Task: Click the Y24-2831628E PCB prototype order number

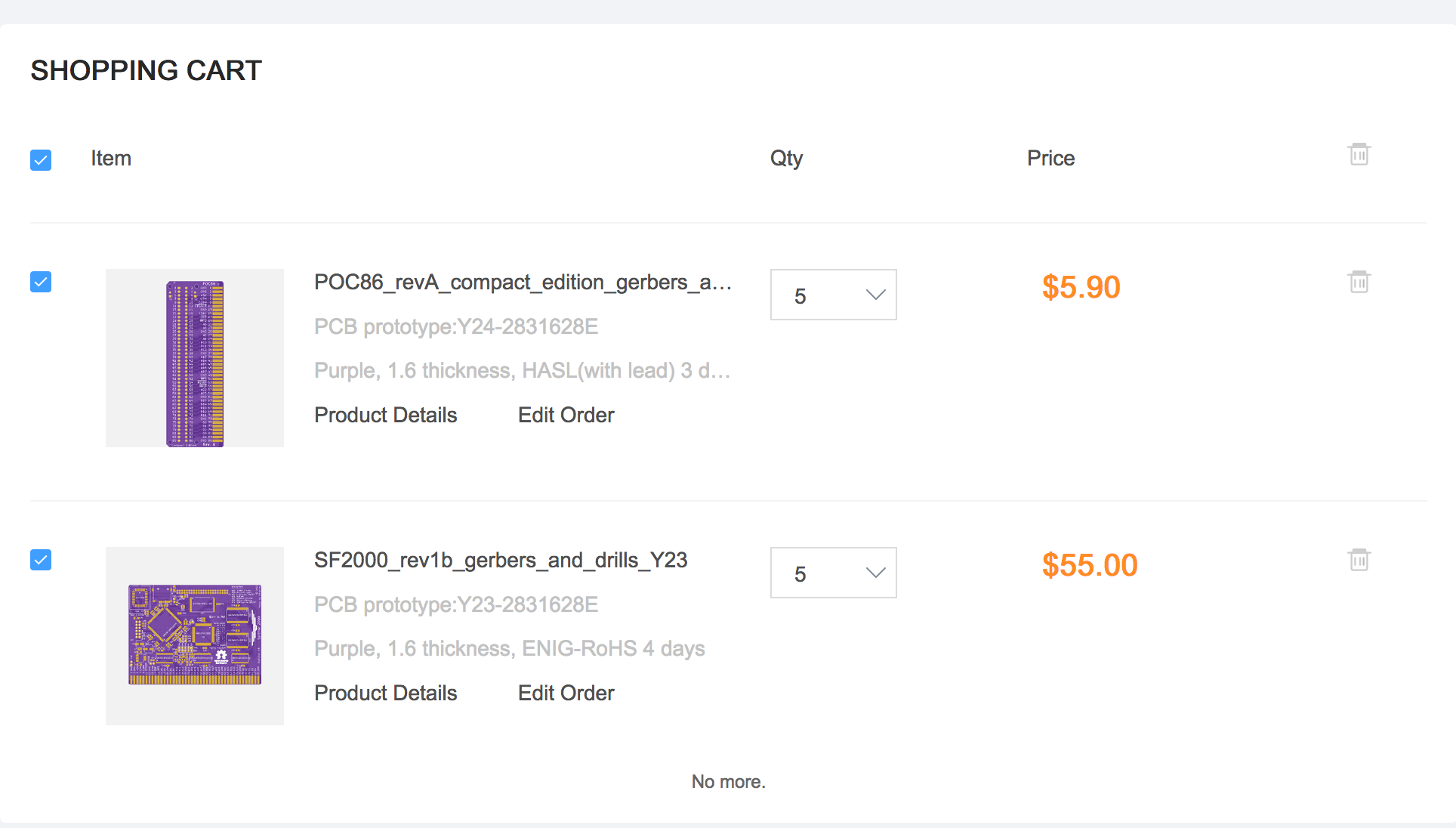Action: tap(456, 326)
